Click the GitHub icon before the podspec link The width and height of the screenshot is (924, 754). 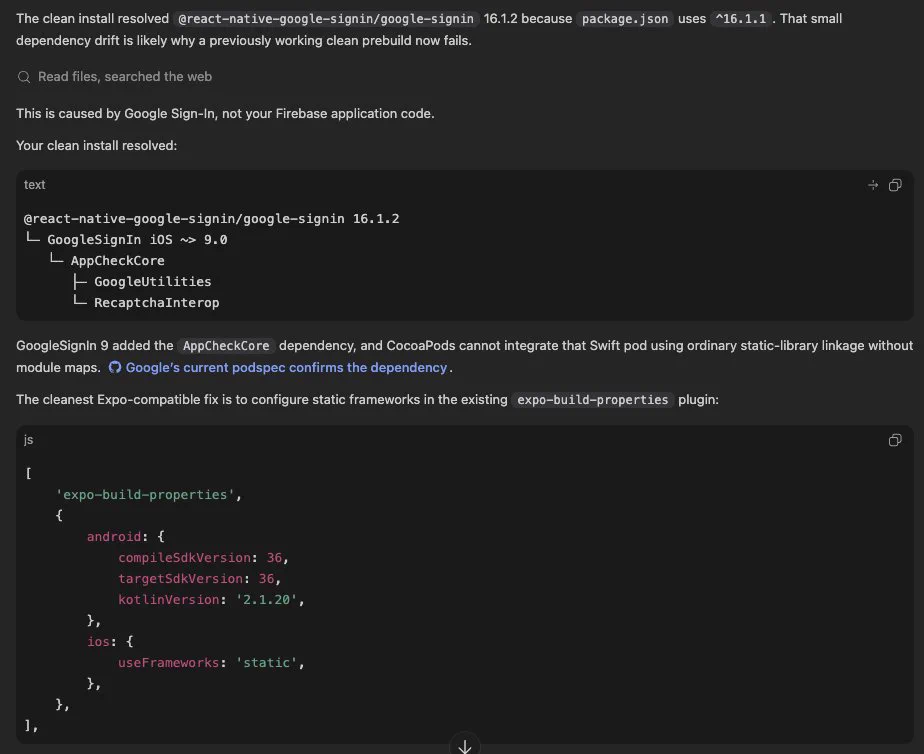pyautogui.click(x=115, y=368)
